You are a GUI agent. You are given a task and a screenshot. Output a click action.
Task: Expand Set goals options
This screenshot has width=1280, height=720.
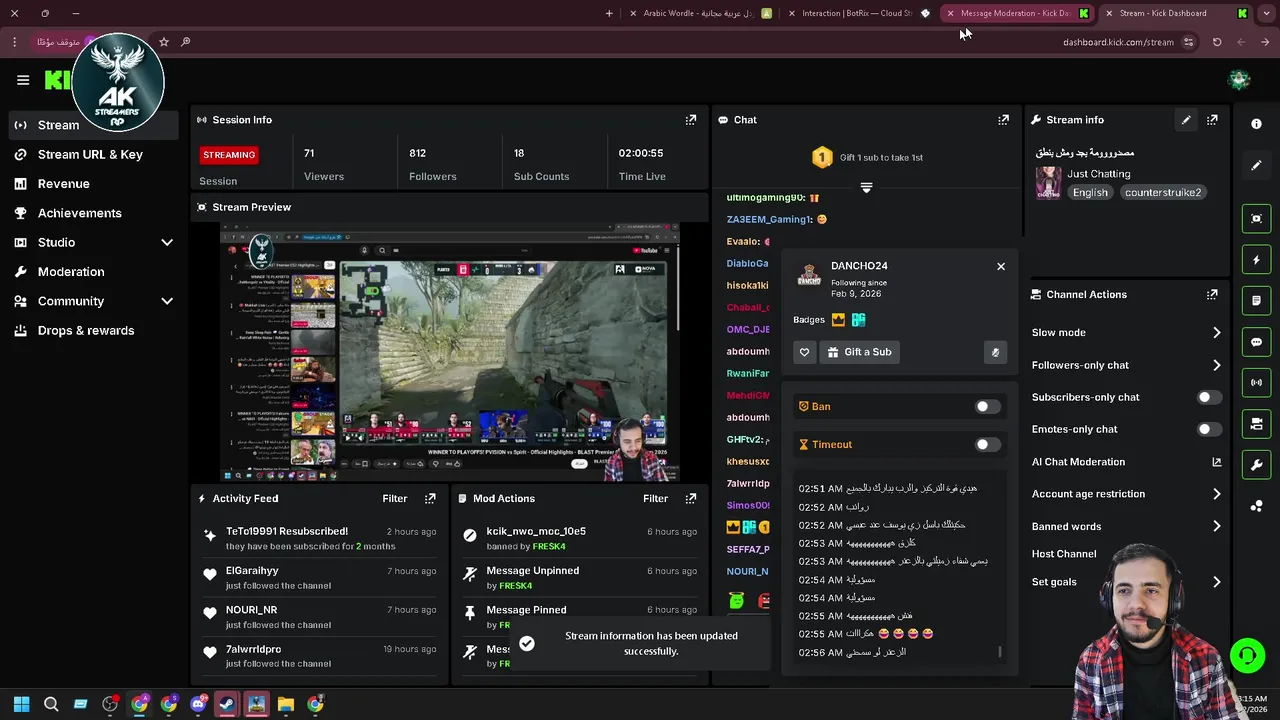[x=1216, y=582]
